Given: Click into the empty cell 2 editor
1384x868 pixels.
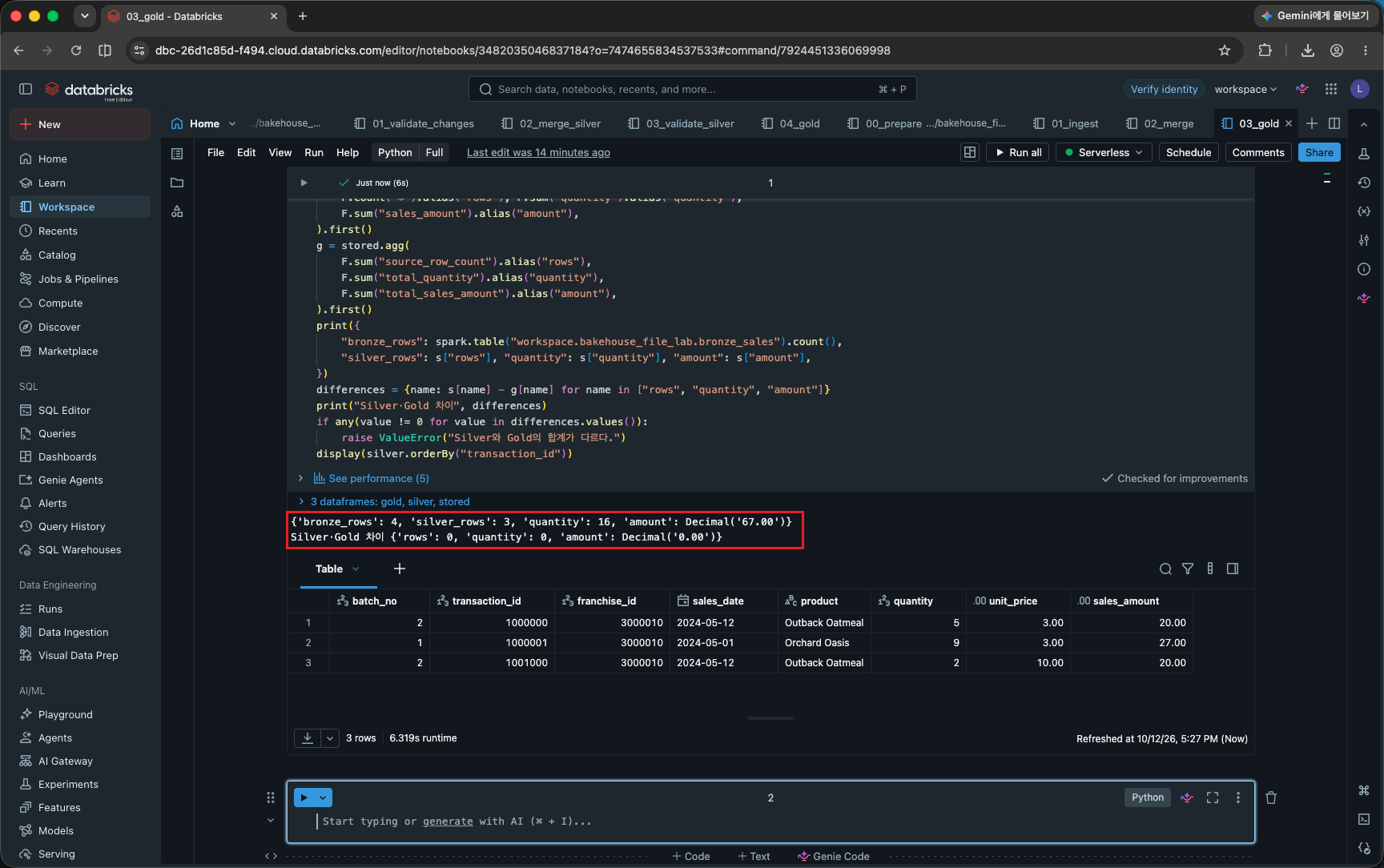Looking at the screenshot, I should tap(769, 822).
